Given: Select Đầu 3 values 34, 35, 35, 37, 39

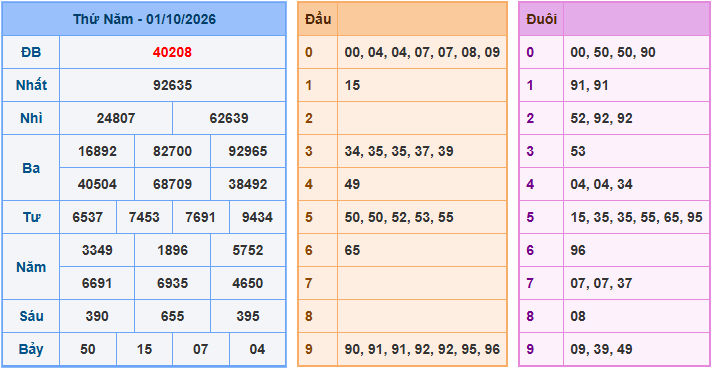Looking at the screenshot, I should click(399, 151).
